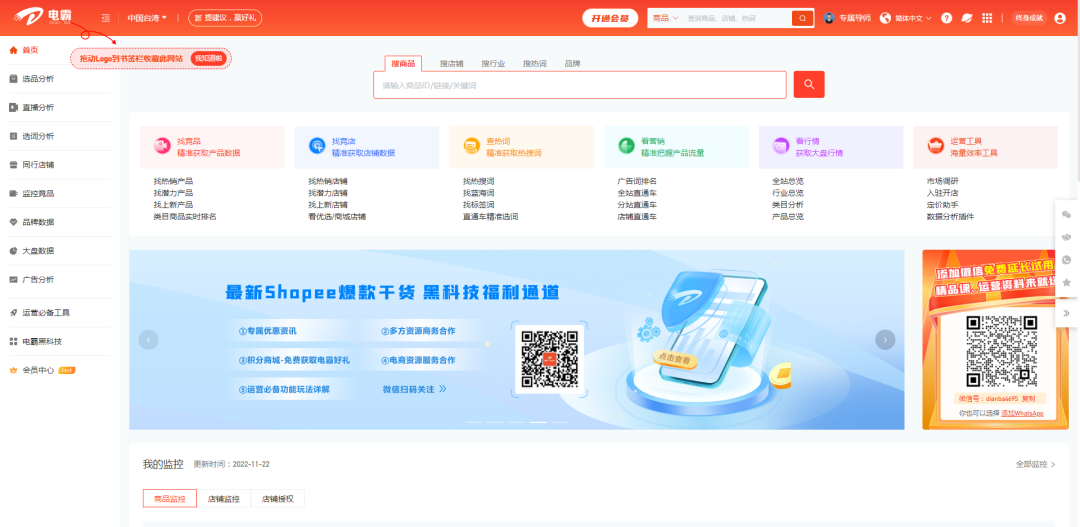The height and width of the screenshot is (527, 1080).
Task: Click the large red search button
Action: point(809,85)
